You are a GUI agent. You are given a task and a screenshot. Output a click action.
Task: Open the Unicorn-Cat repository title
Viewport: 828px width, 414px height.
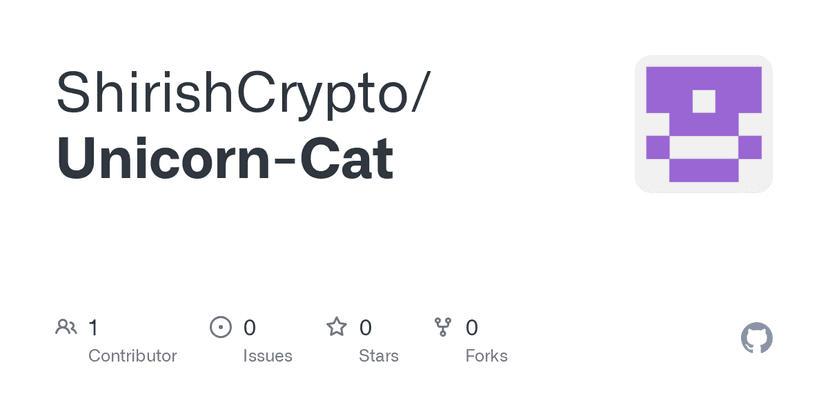coord(225,159)
